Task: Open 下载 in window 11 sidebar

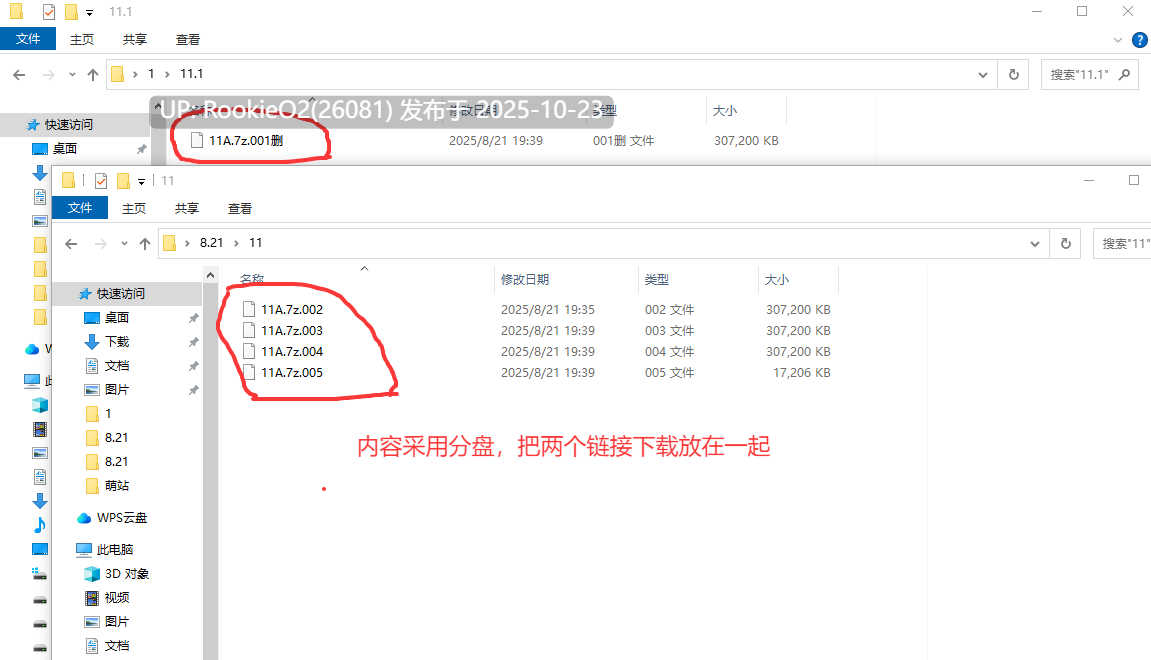Action: 117,342
